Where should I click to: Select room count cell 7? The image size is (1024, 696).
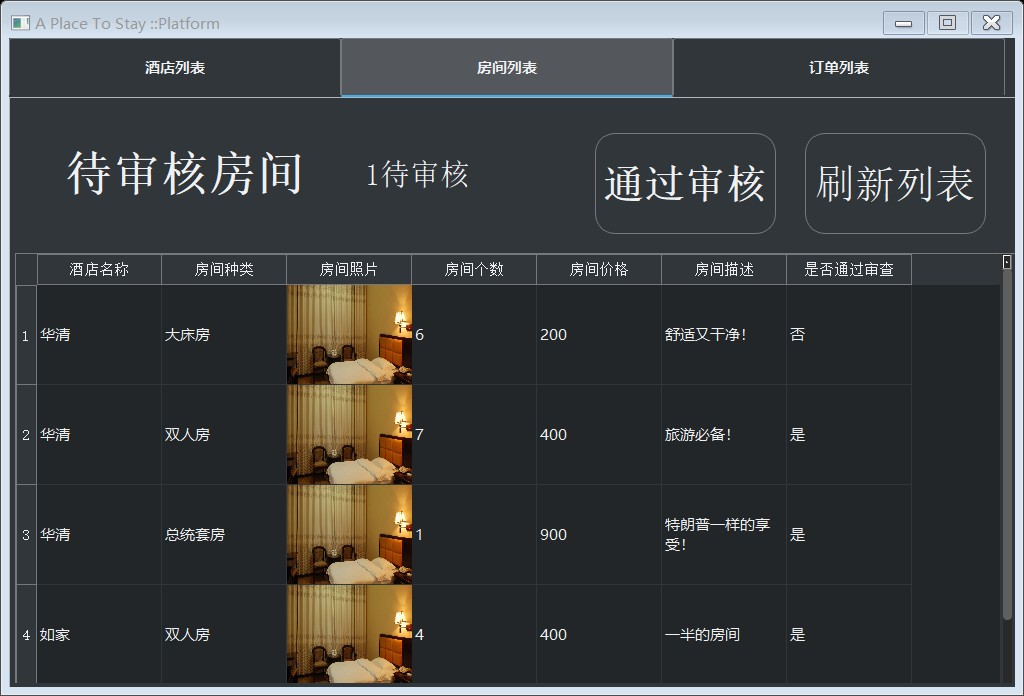click(474, 435)
